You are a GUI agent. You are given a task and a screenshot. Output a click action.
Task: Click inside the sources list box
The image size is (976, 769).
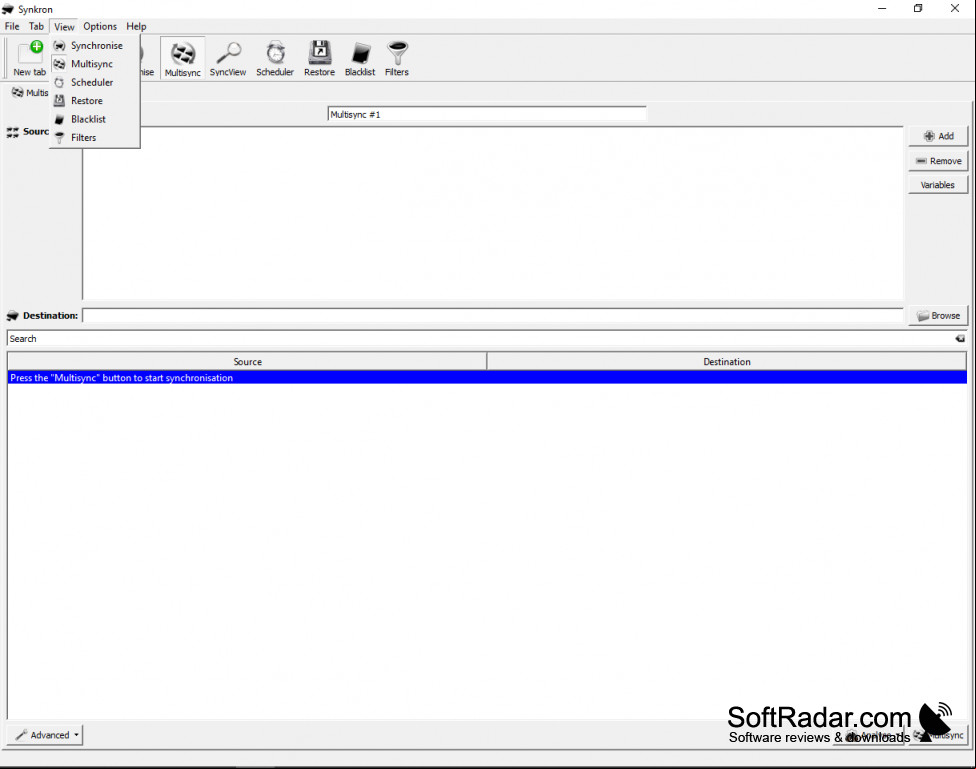(492, 214)
